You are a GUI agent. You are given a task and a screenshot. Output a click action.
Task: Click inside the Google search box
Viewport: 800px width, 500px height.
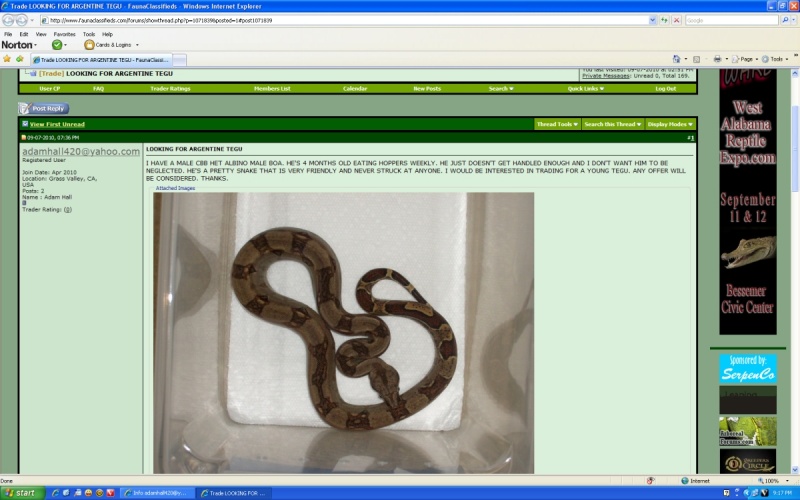[731, 20]
